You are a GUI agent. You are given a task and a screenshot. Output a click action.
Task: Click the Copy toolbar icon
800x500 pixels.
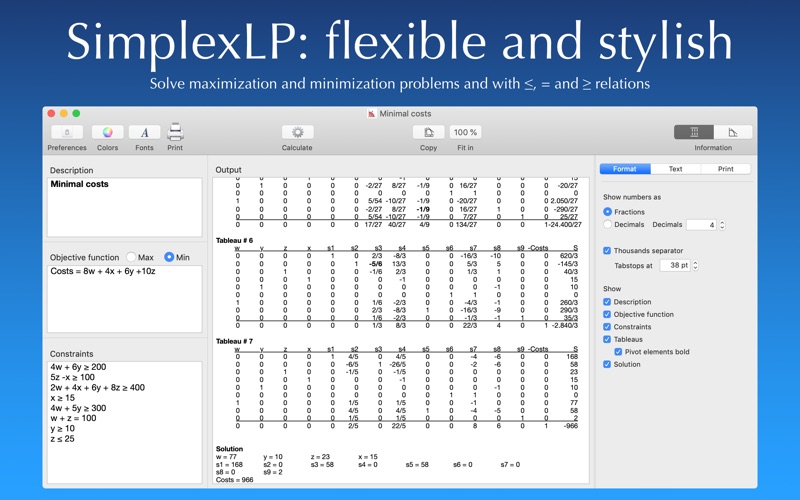429,133
